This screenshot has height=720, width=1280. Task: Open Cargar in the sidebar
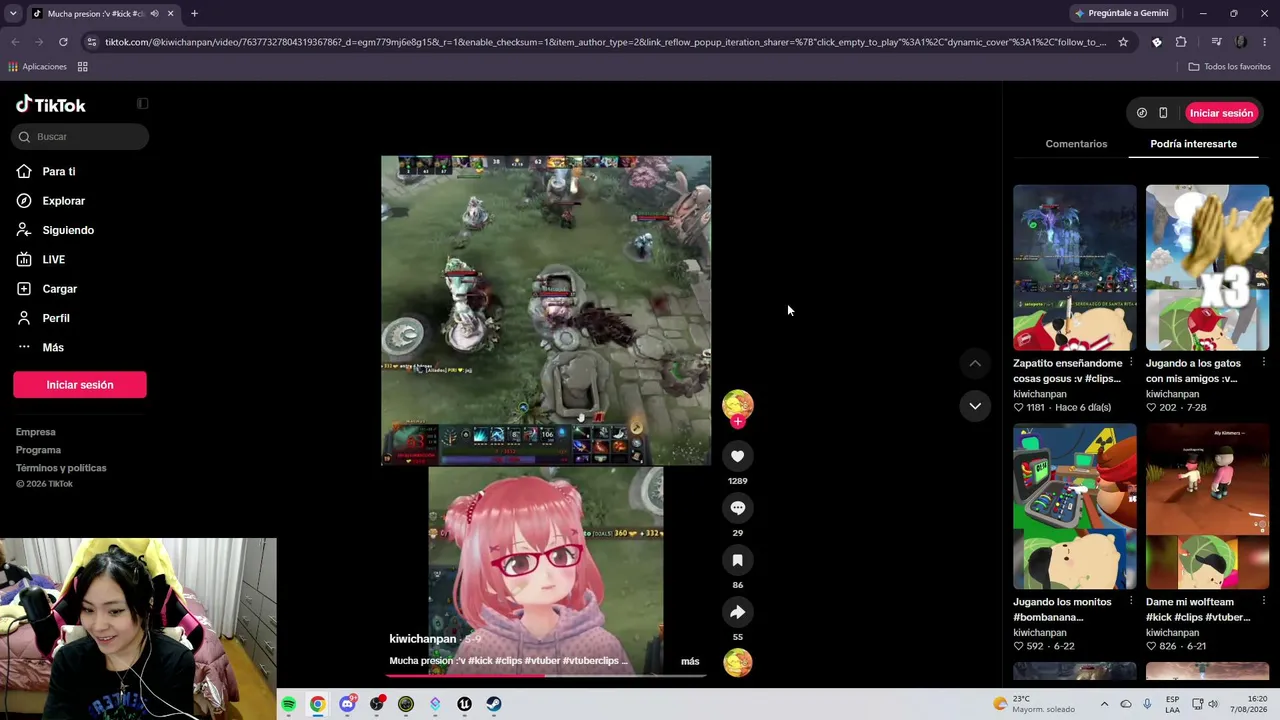click(x=46, y=289)
